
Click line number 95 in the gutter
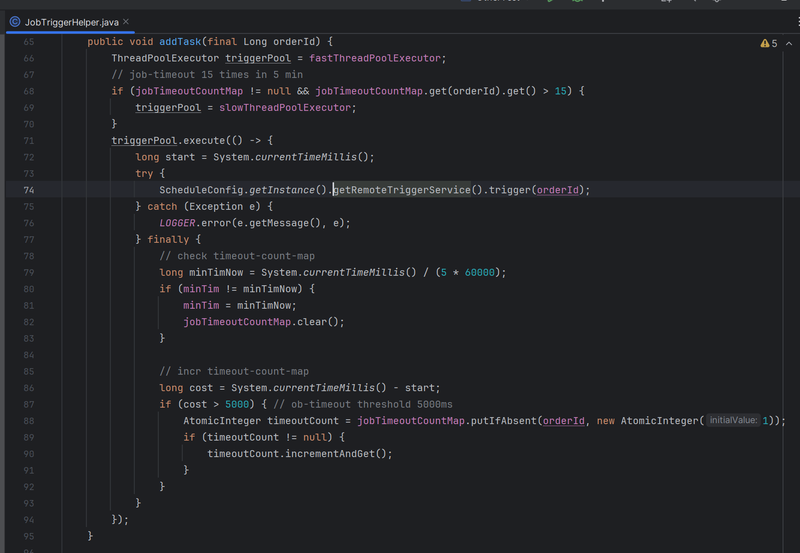click(x=29, y=537)
